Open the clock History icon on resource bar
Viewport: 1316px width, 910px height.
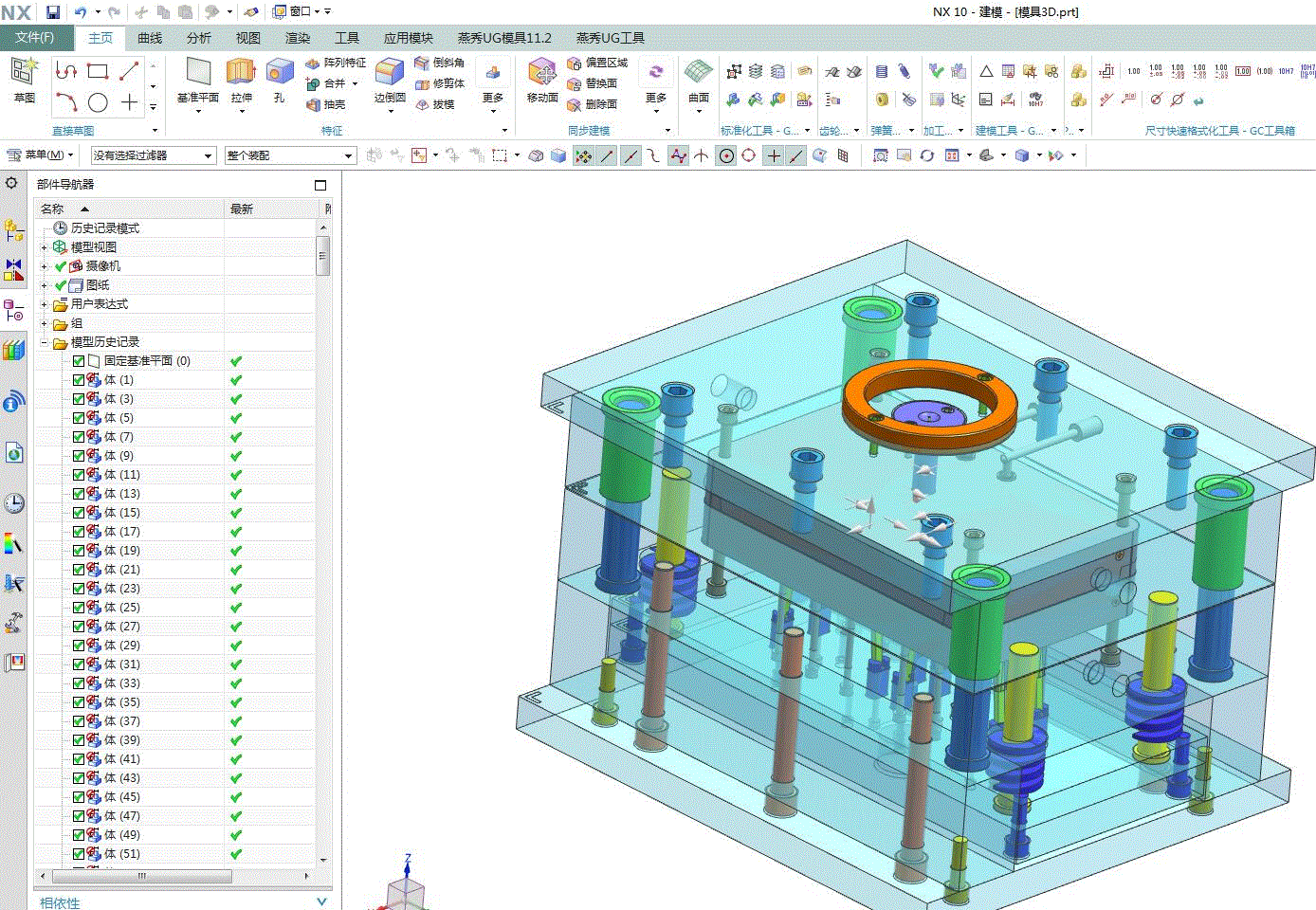point(13,502)
